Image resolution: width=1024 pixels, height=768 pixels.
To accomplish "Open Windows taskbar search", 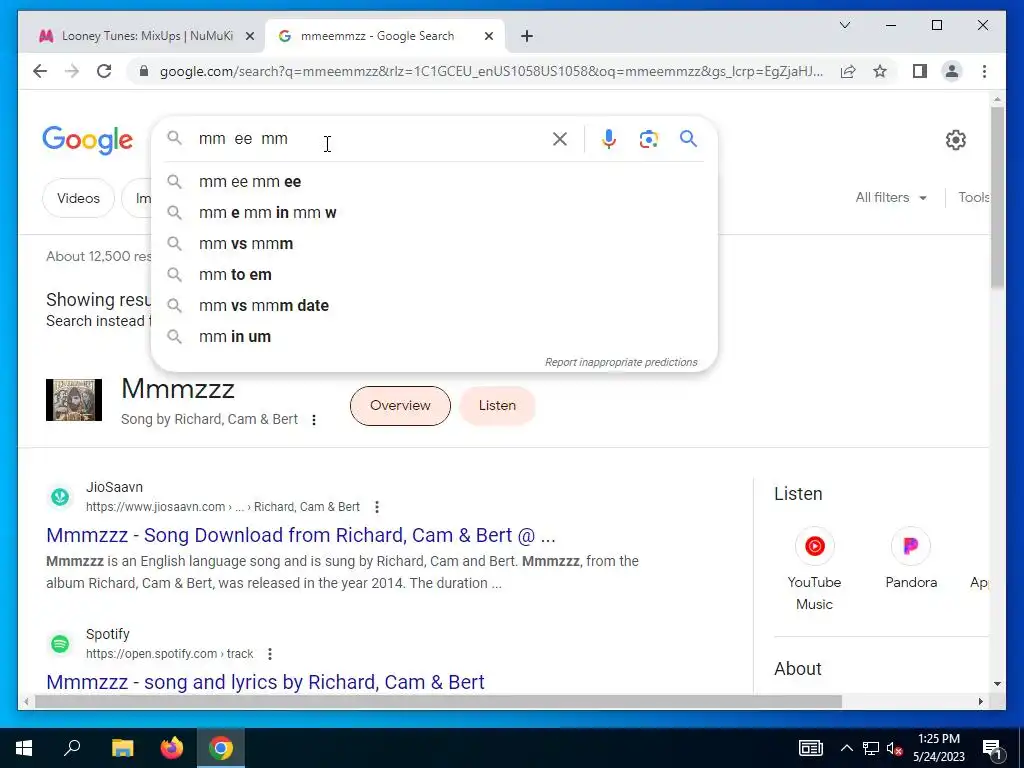I will (72, 748).
